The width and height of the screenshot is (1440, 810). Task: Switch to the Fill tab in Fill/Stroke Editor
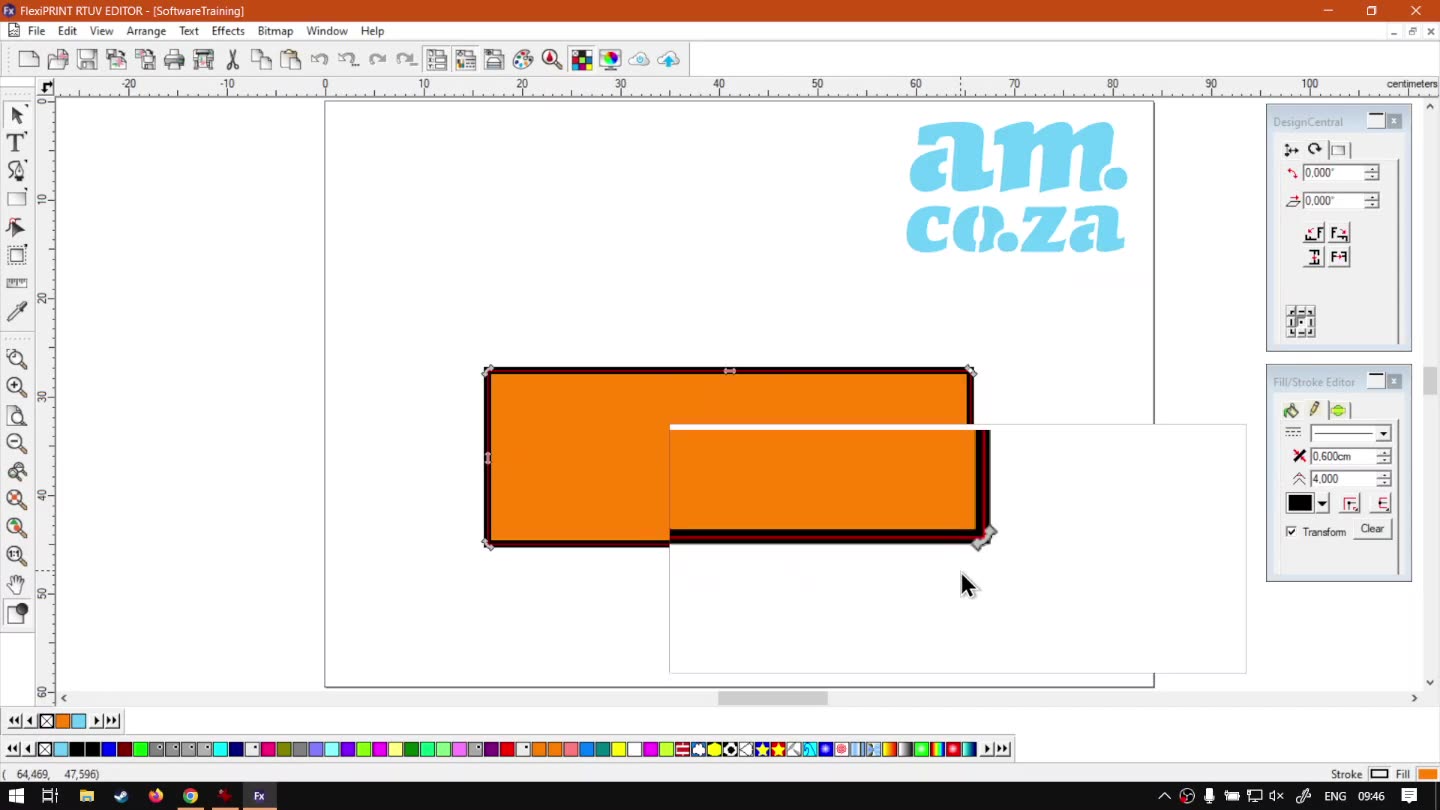click(1291, 410)
